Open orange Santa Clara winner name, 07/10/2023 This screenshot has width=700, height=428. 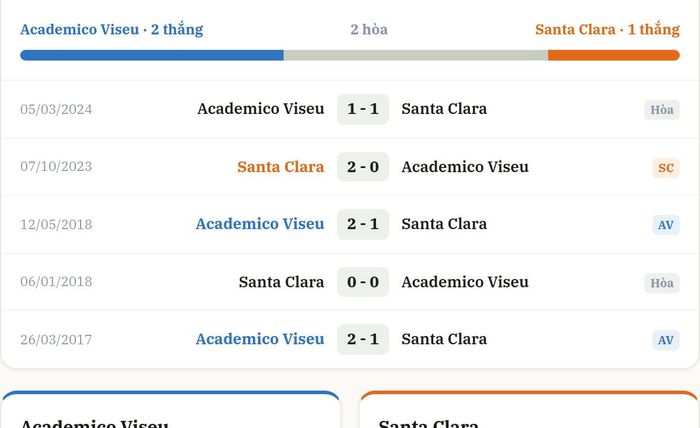(281, 167)
